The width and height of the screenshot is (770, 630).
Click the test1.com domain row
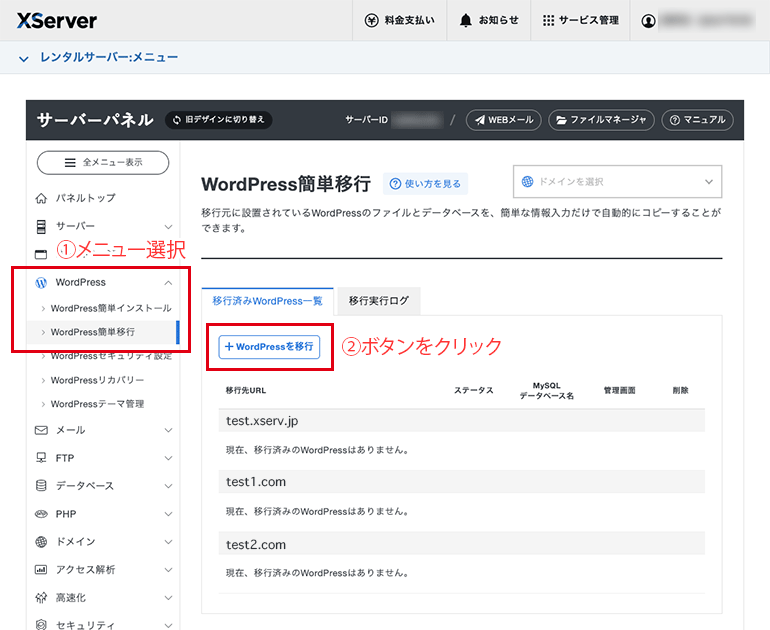(x=462, y=482)
